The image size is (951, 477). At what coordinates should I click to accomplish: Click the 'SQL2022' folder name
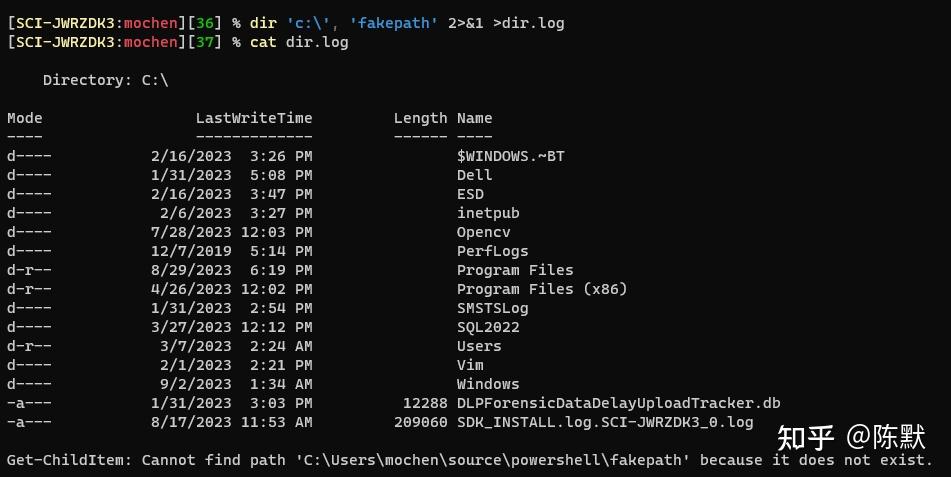(x=488, y=327)
